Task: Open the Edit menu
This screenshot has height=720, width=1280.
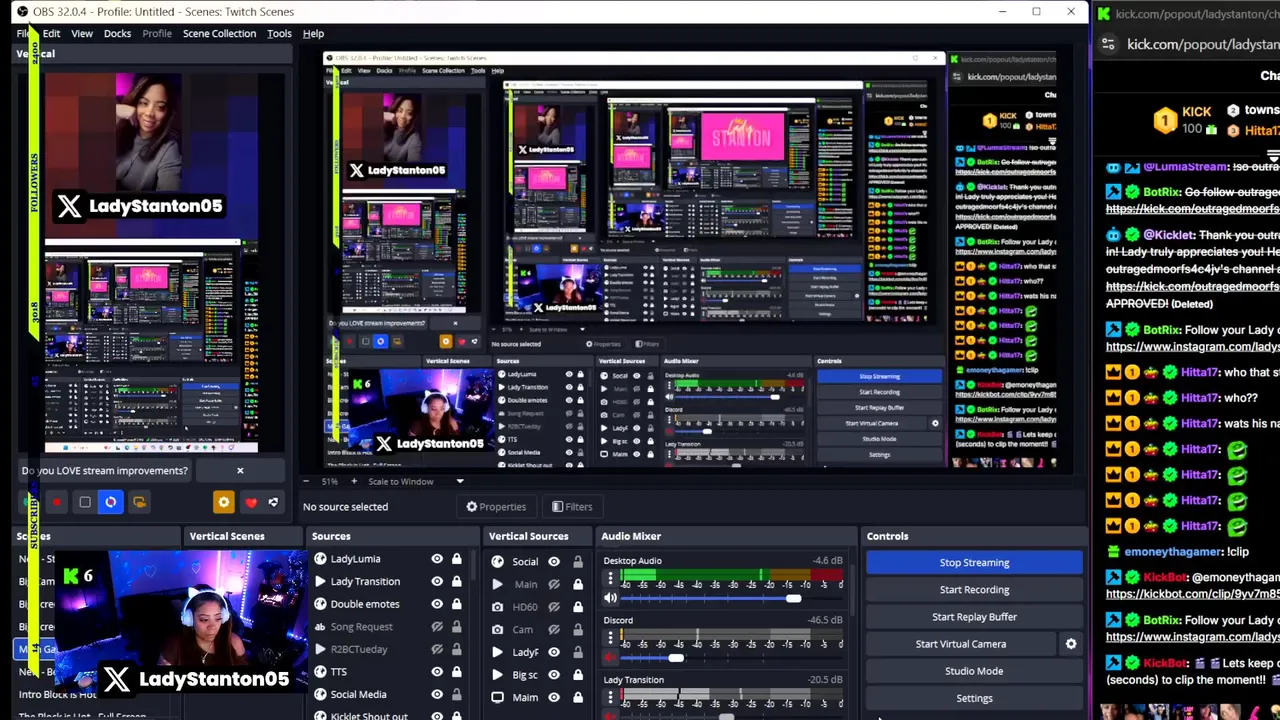Action: [x=51, y=33]
